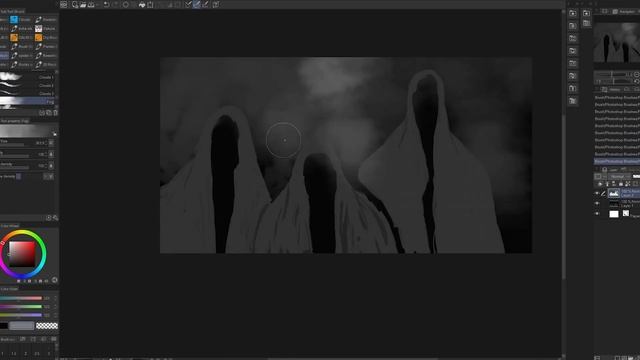
Task: Click the Sub Tool Brush tab
Action: (12, 11)
